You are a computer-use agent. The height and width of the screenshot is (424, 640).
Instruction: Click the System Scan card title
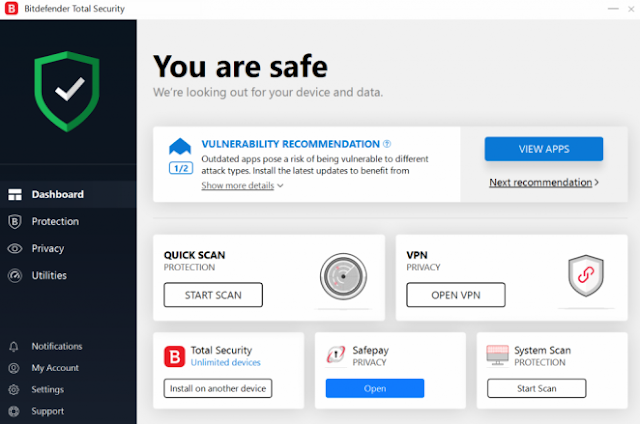click(542, 350)
